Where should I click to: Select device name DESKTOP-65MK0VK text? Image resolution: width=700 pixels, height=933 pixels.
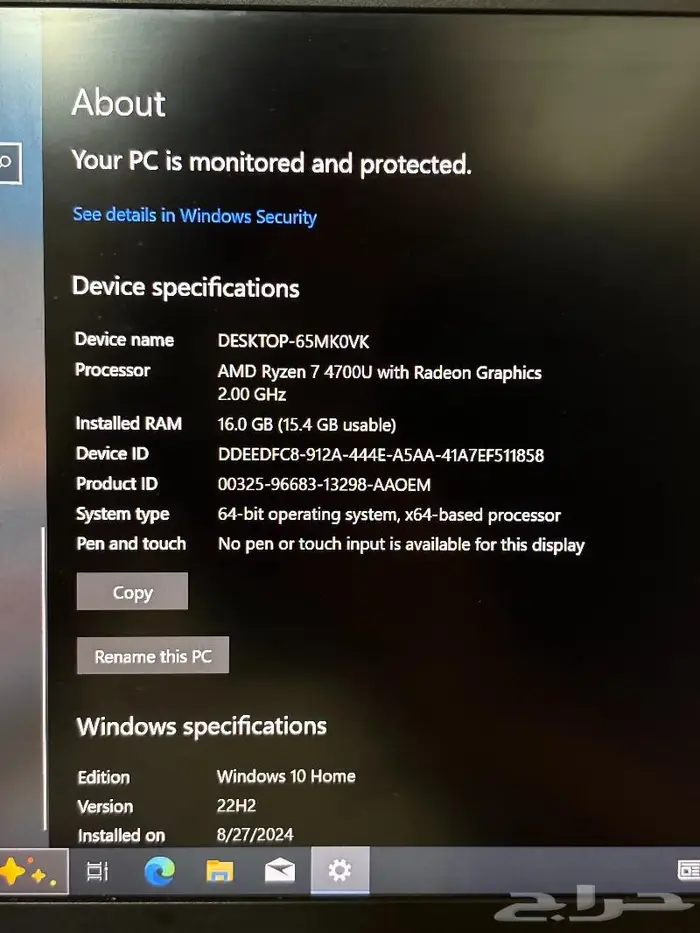tap(293, 342)
